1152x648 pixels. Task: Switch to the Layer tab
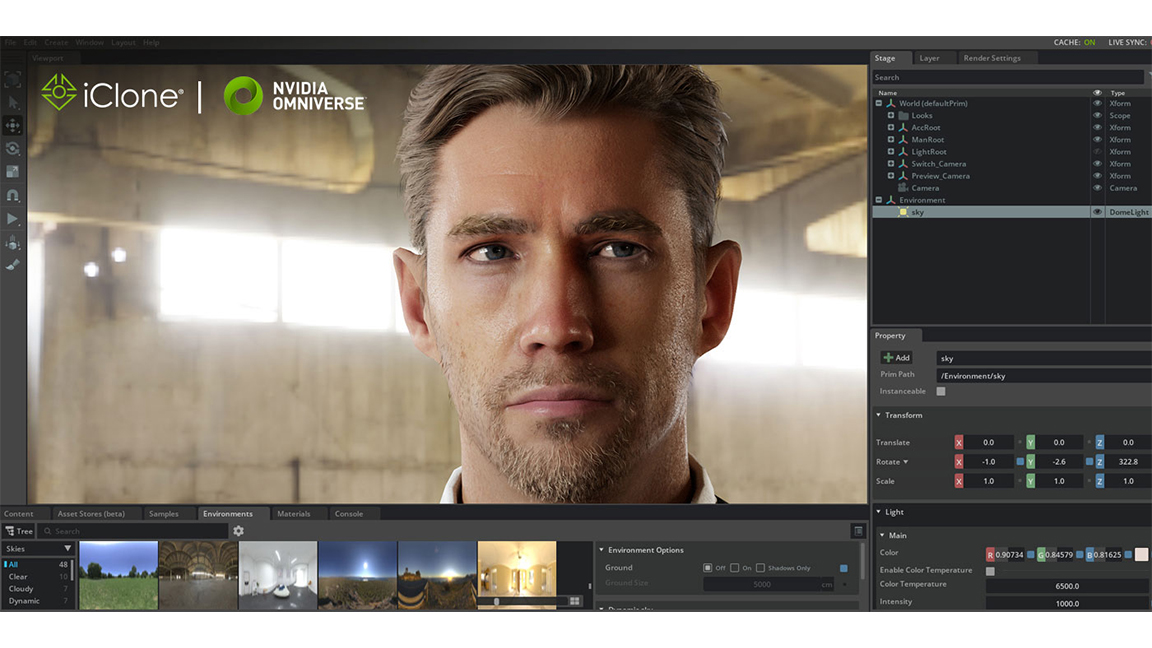click(929, 58)
